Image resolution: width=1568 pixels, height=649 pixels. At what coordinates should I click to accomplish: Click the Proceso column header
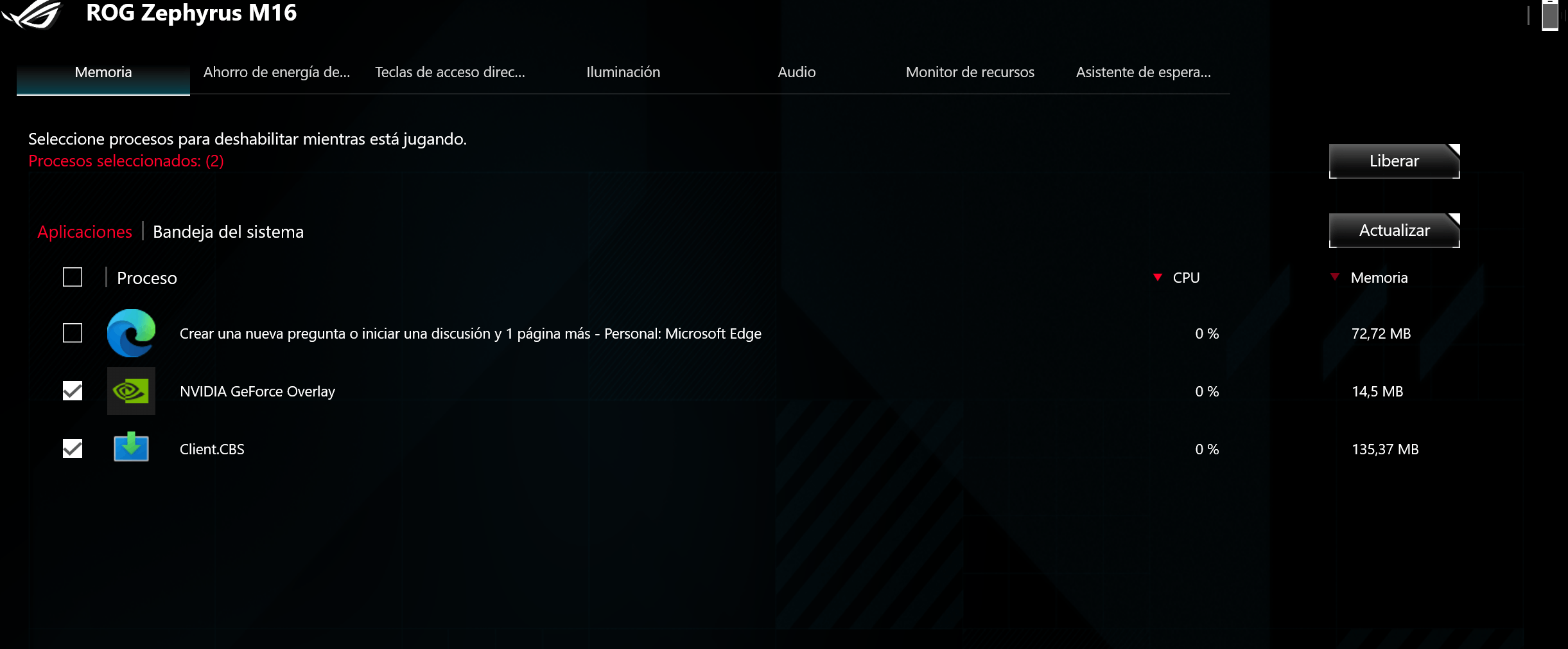click(x=147, y=278)
